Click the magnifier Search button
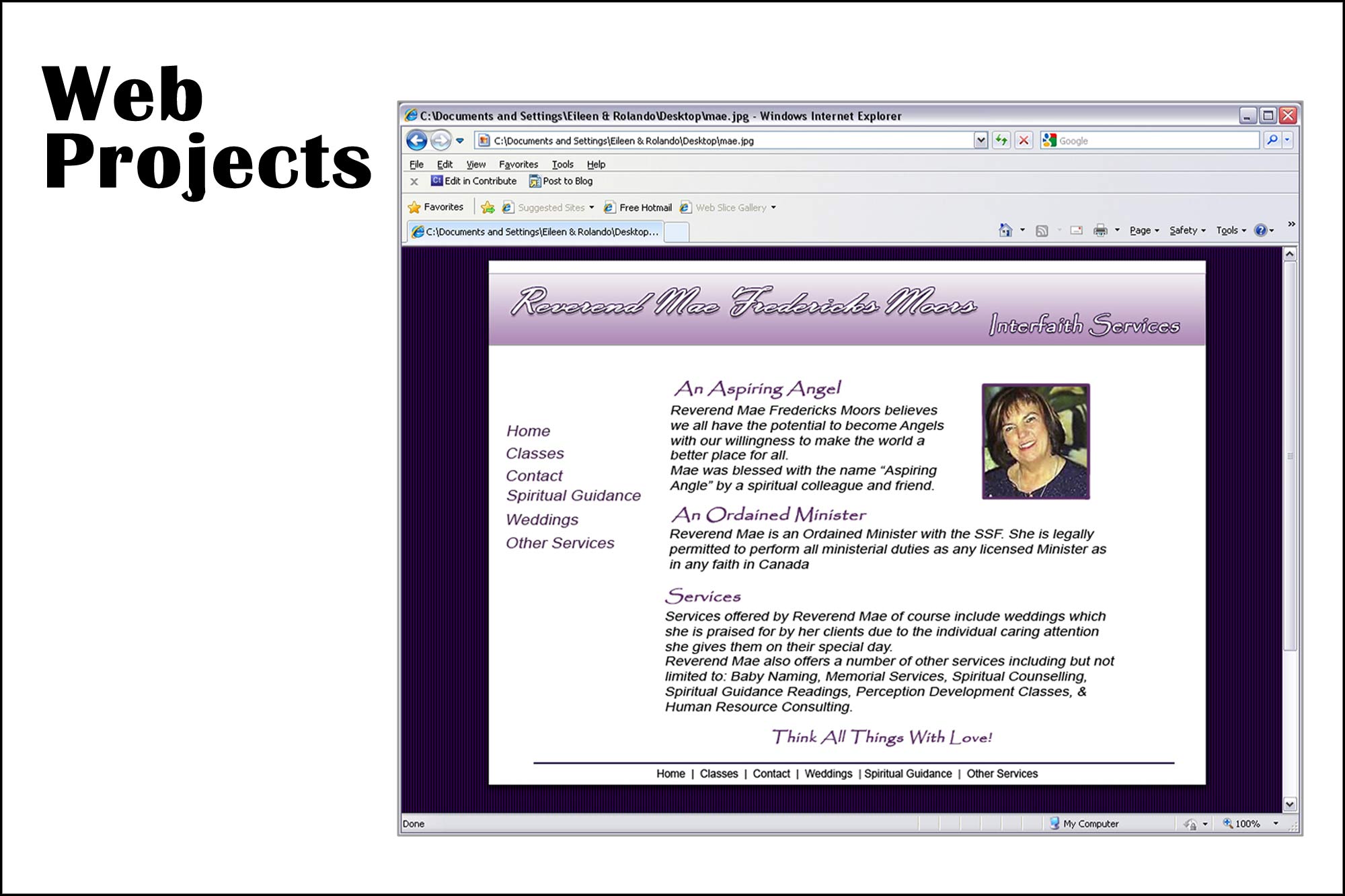The image size is (1345, 896). pyautogui.click(x=1272, y=140)
